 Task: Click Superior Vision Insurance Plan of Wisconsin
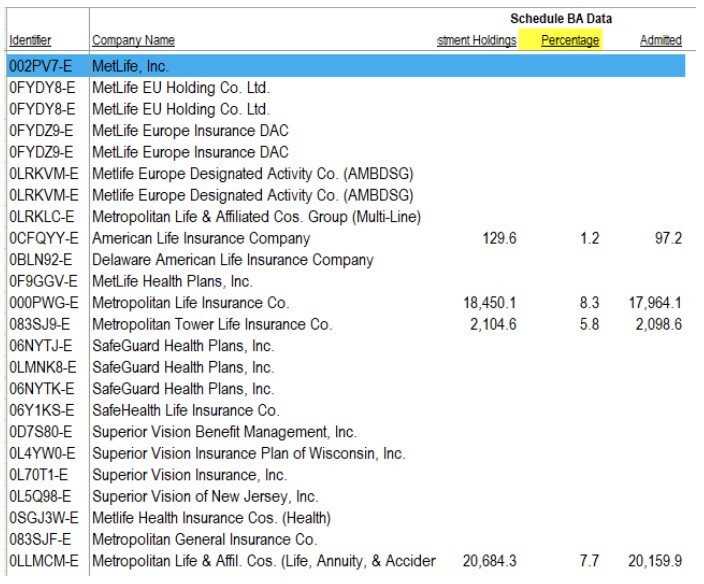coord(249,454)
